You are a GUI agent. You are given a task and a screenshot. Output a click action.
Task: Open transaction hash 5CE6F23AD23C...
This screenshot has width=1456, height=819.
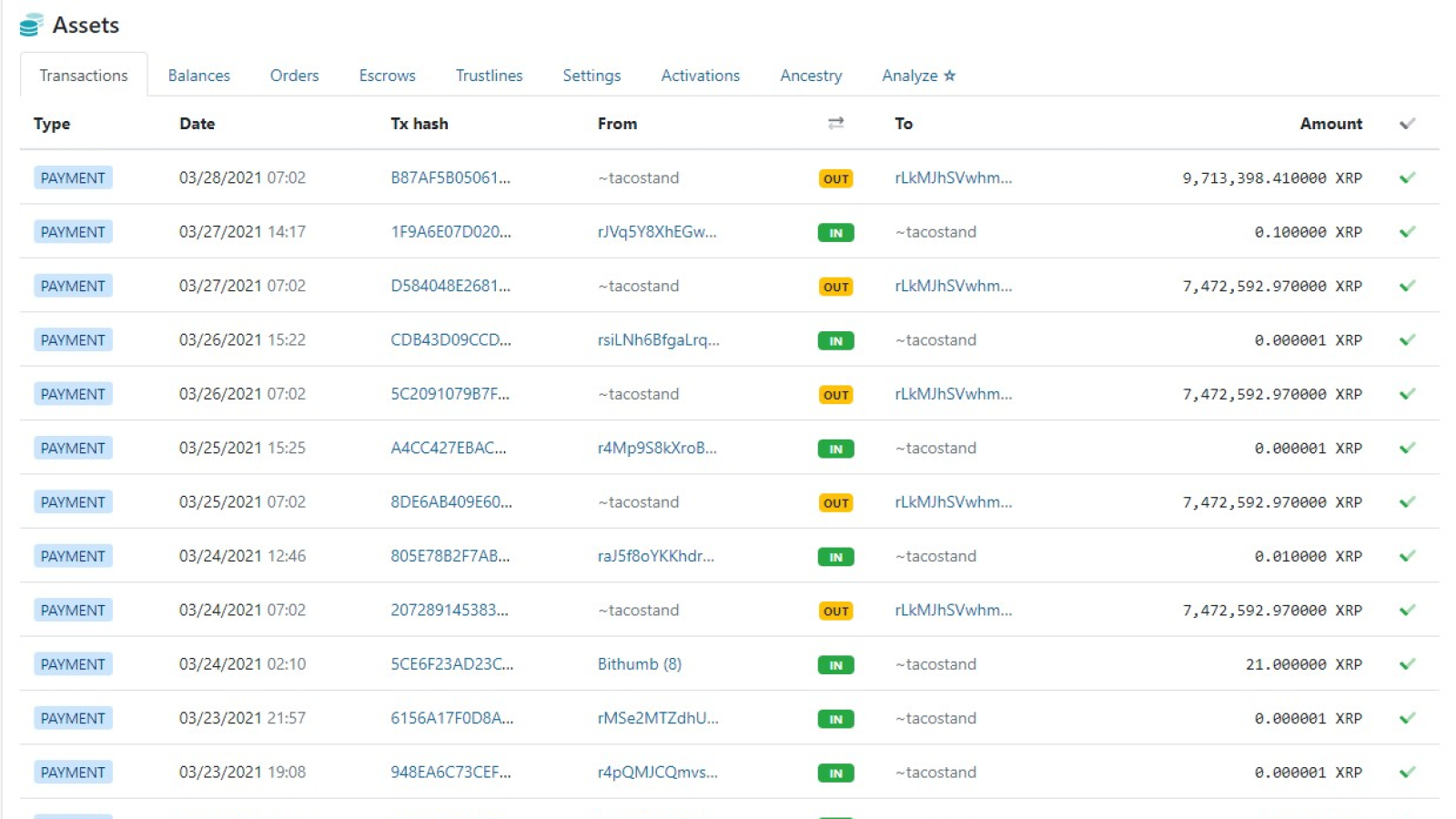(x=451, y=664)
